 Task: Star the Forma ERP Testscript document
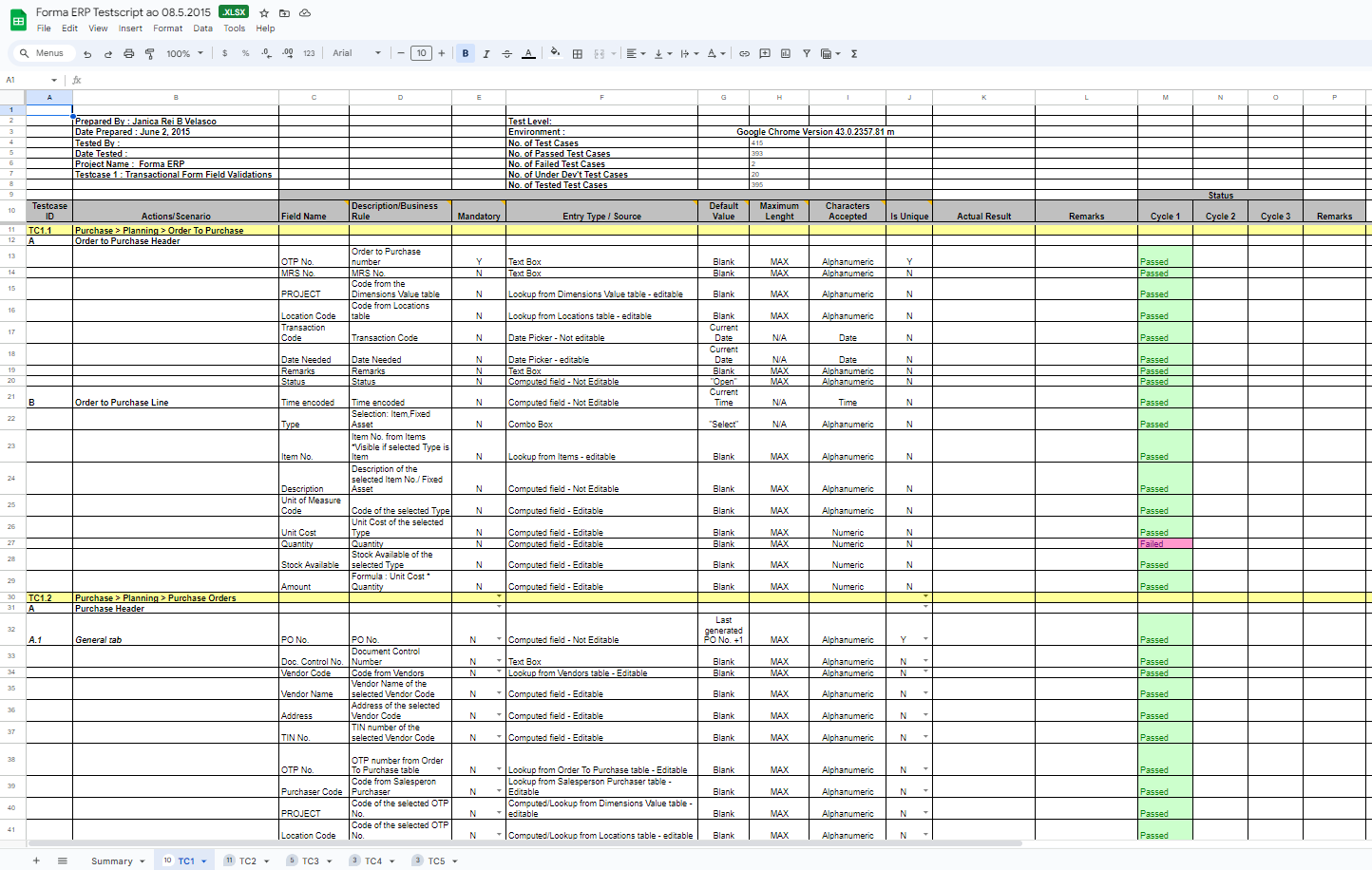264,13
